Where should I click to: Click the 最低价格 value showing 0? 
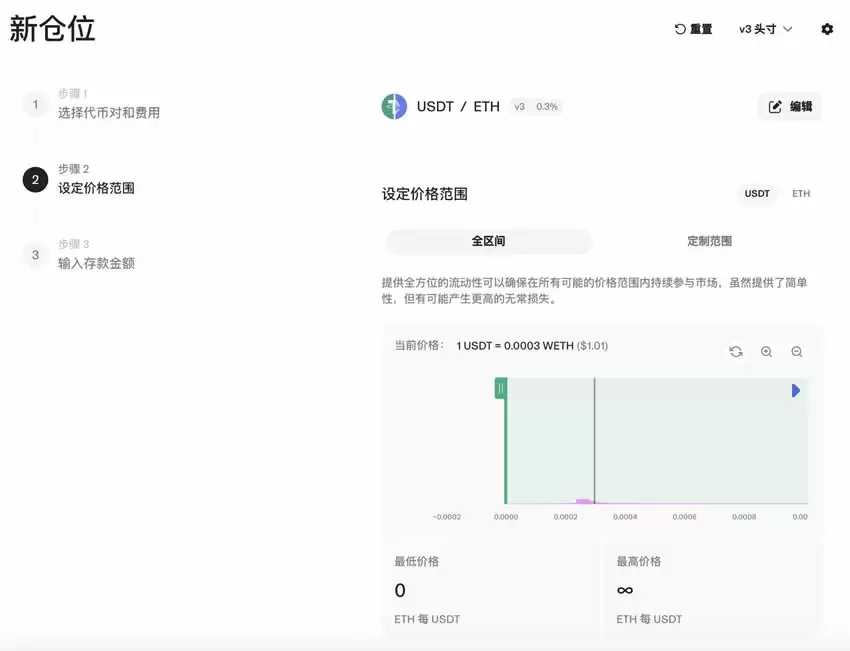(x=399, y=590)
